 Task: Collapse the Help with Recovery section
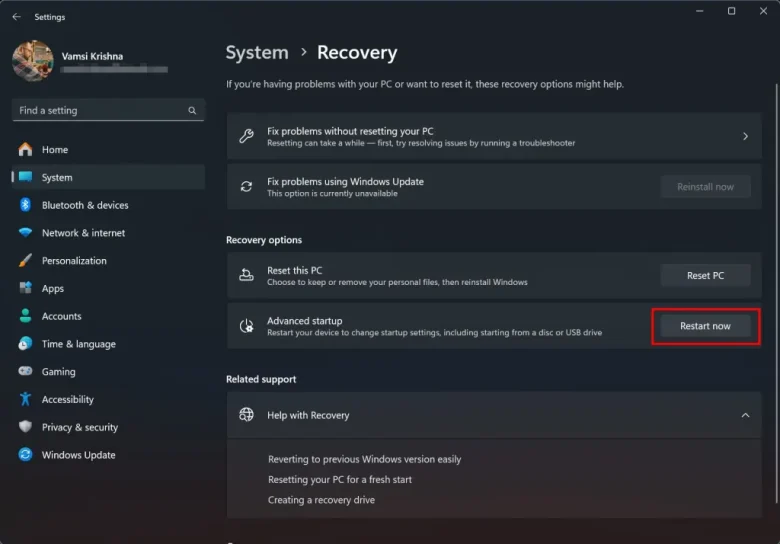click(745, 415)
